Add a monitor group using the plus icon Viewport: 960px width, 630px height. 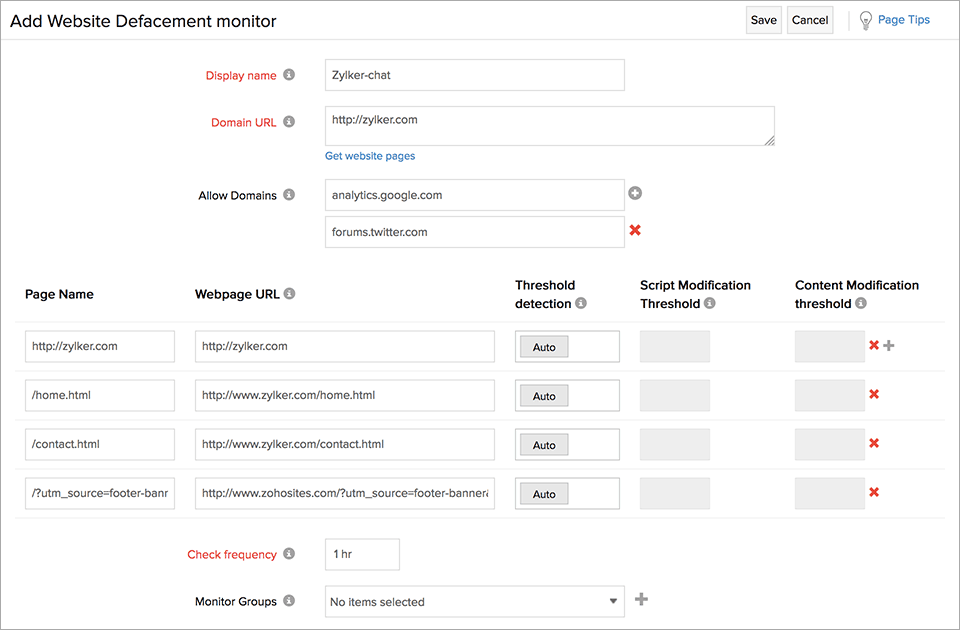[x=641, y=601]
